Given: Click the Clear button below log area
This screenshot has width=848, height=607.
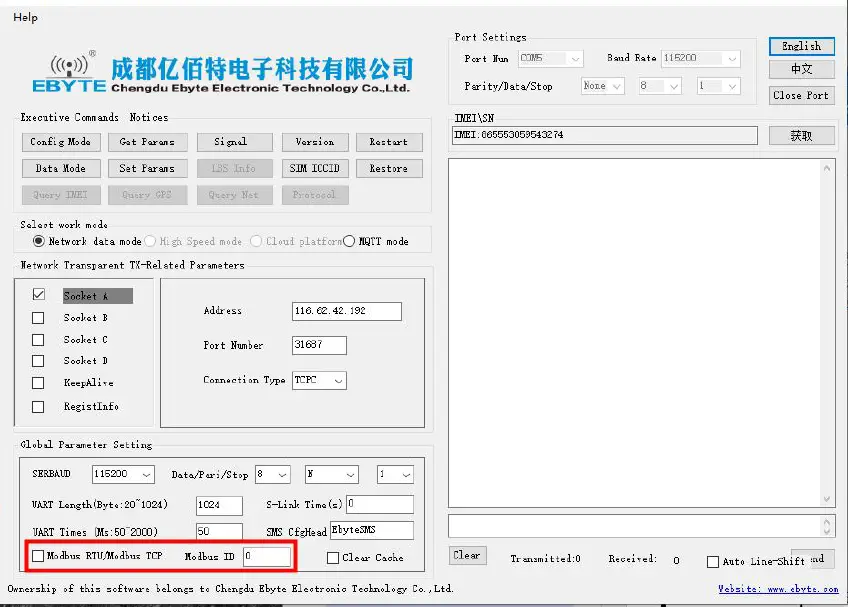Looking at the screenshot, I should point(467,555).
